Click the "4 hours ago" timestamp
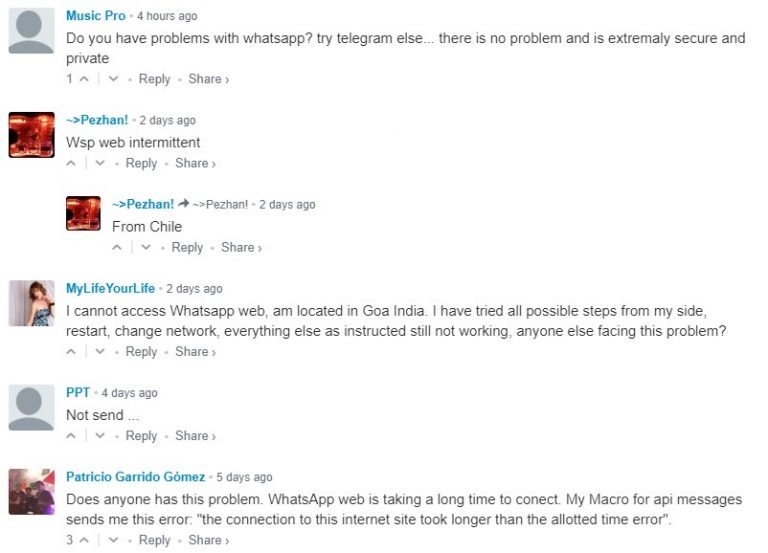 click(167, 16)
